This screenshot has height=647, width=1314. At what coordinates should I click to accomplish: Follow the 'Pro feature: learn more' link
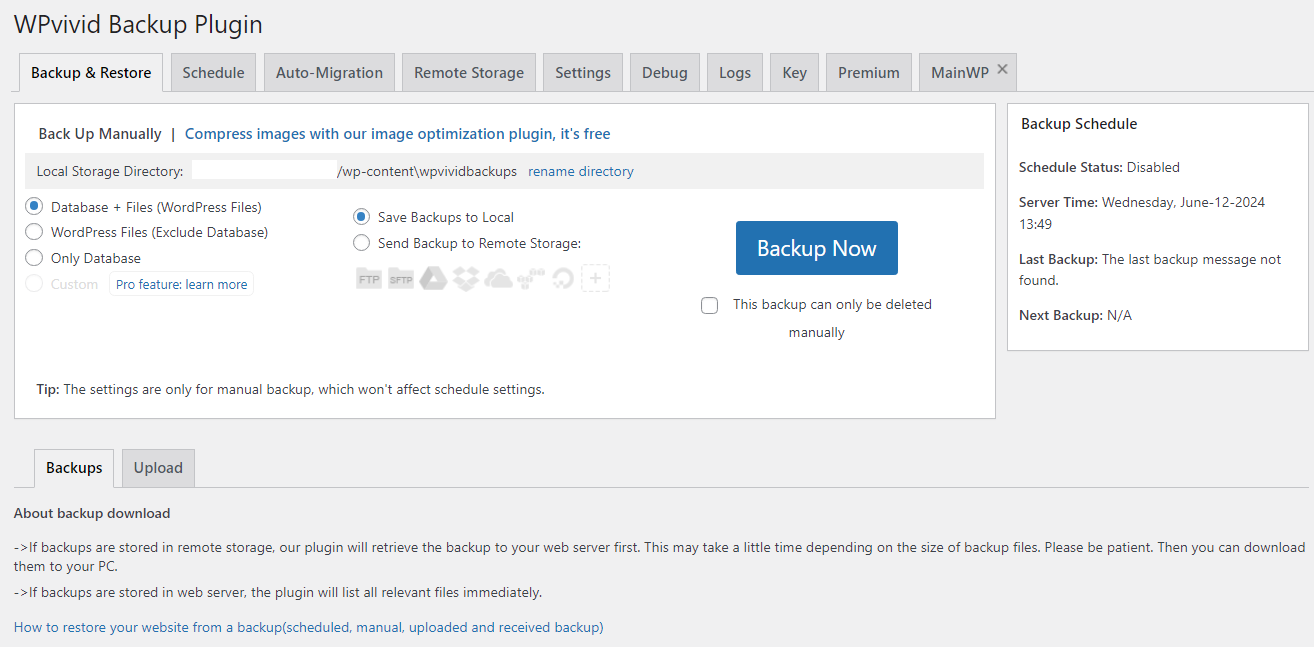pyautogui.click(x=181, y=284)
